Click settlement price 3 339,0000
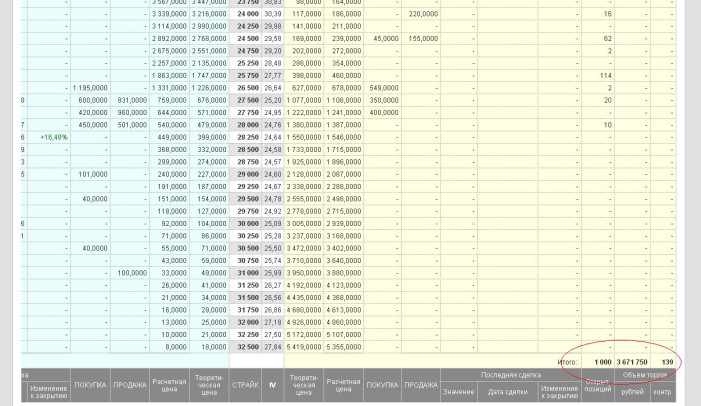 169,14
